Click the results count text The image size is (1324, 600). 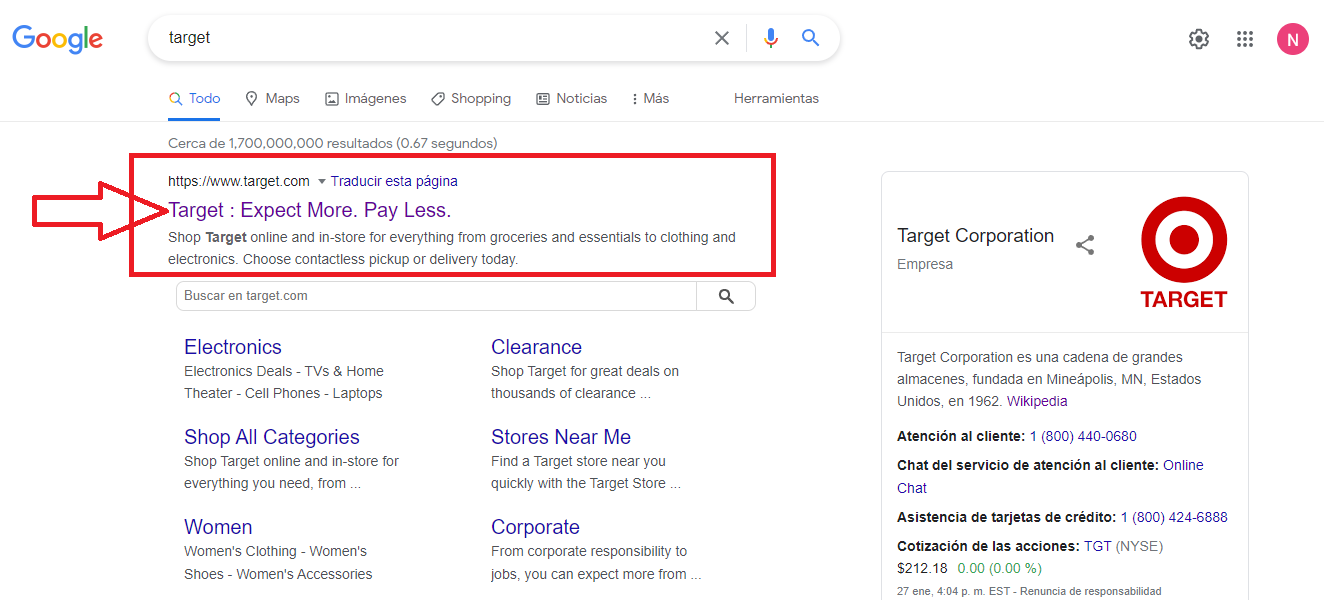(x=333, y=143)
